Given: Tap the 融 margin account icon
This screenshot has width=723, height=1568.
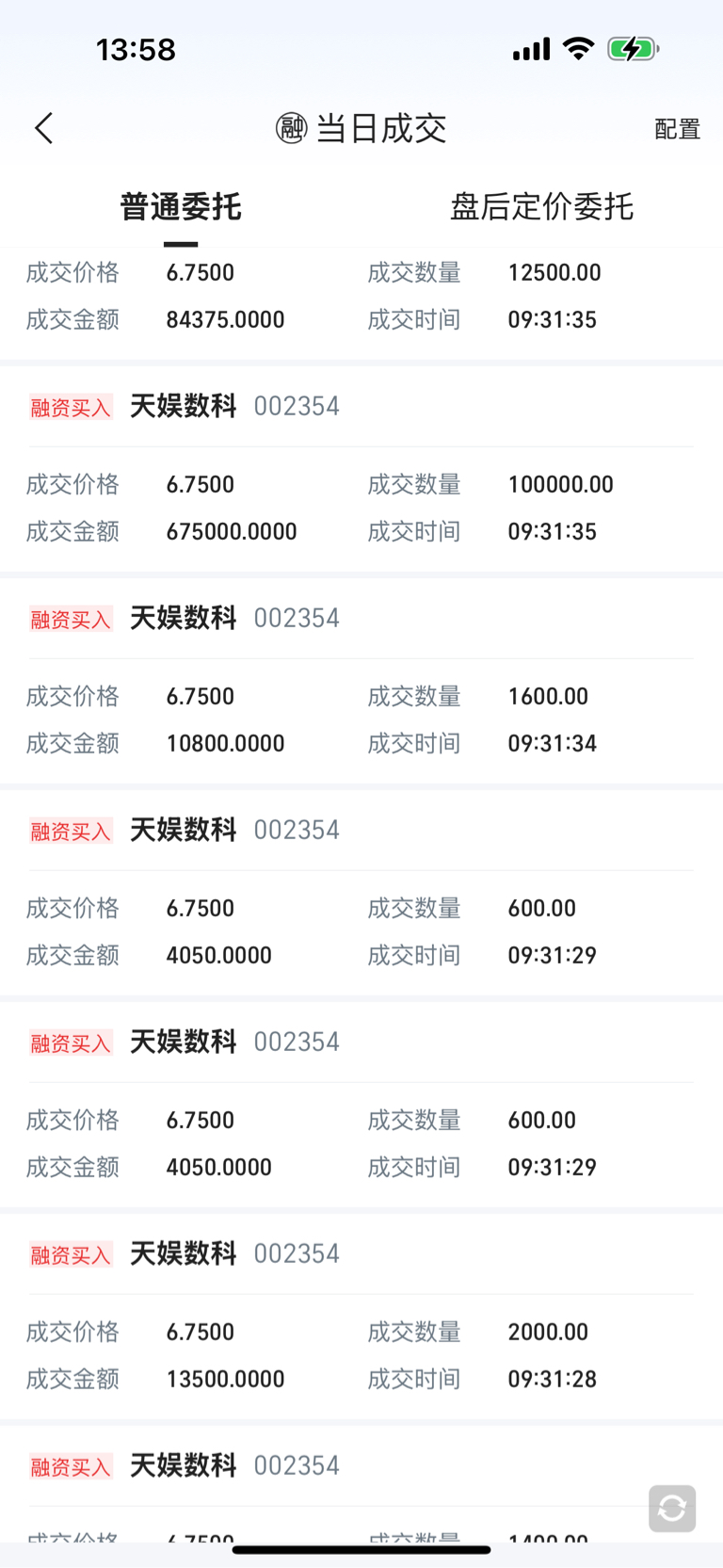Looking at the screenshot, I should (x=291, y=128).
